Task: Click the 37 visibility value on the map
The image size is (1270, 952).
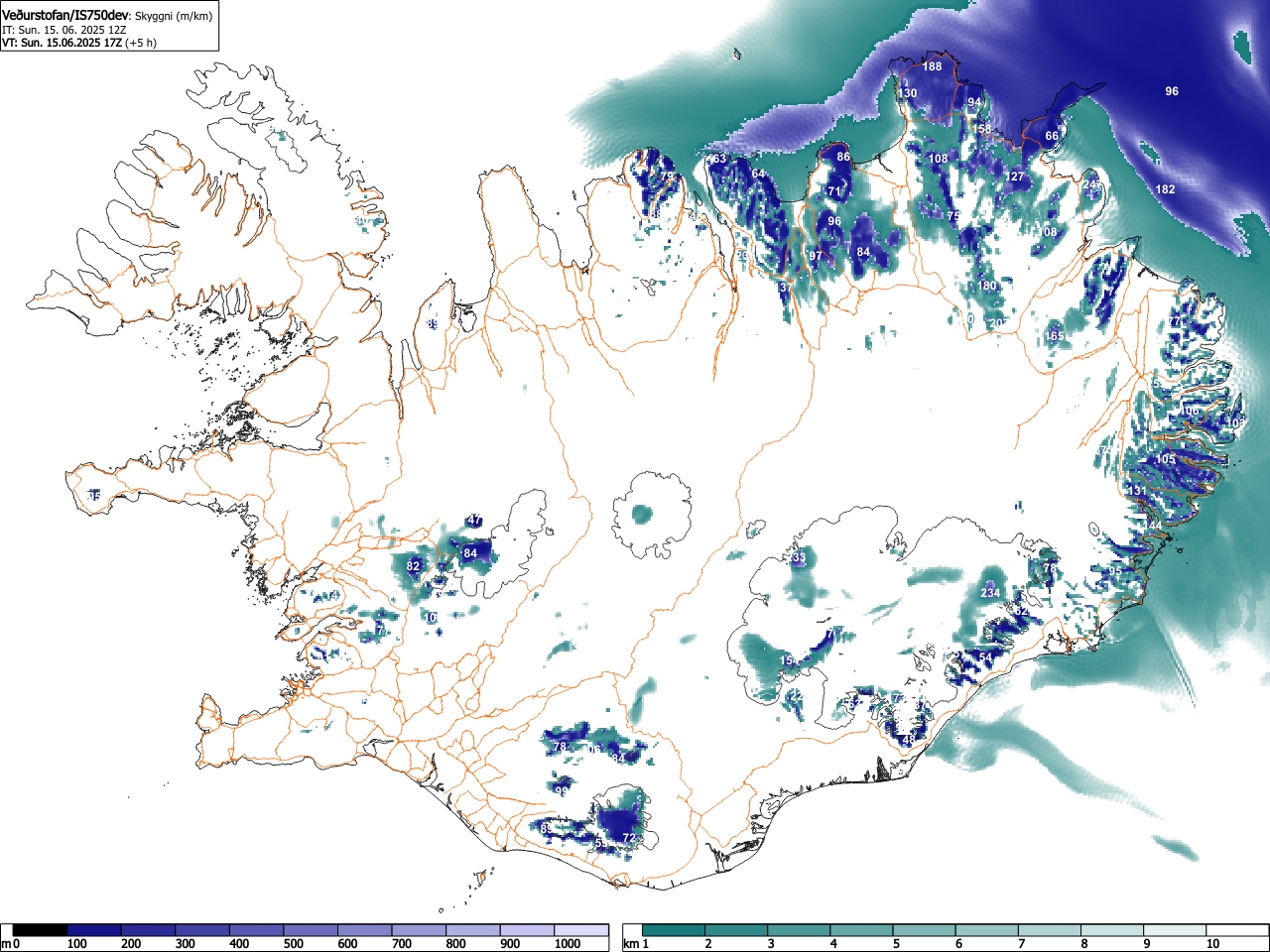Action: (x=785, y=287)
